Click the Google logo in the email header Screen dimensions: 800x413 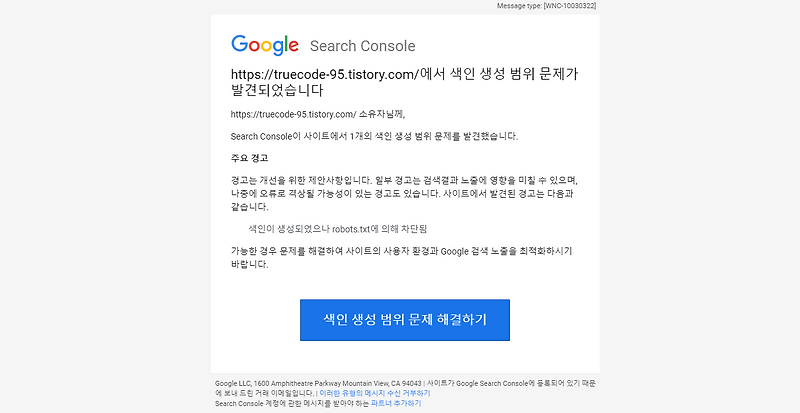pos(265,45)
